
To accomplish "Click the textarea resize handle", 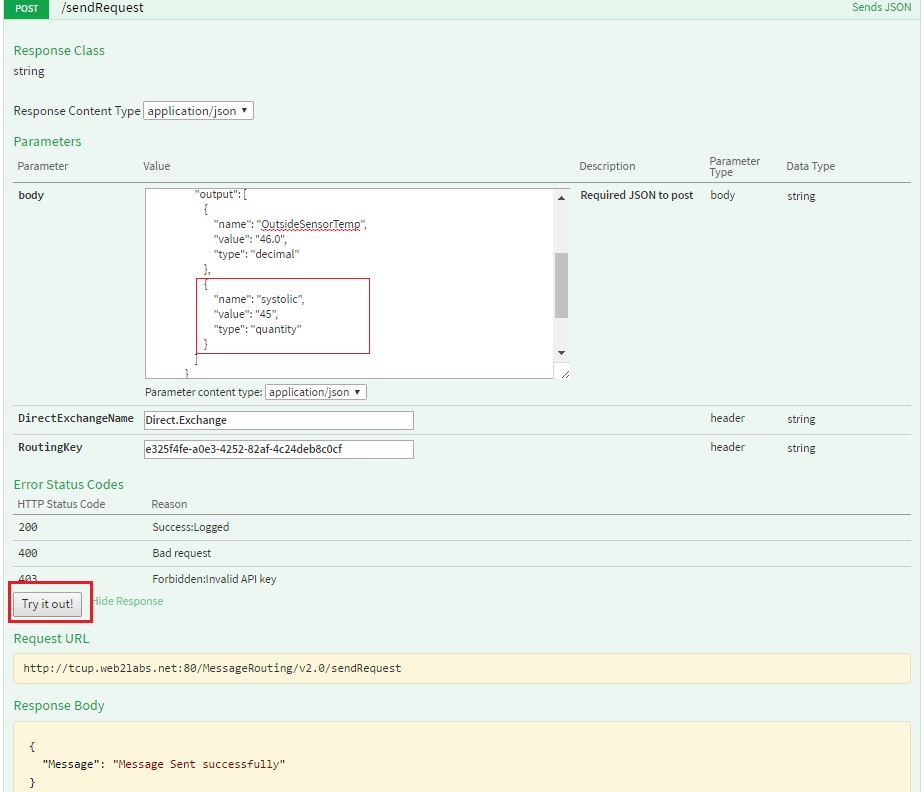I will click(565, 374).
